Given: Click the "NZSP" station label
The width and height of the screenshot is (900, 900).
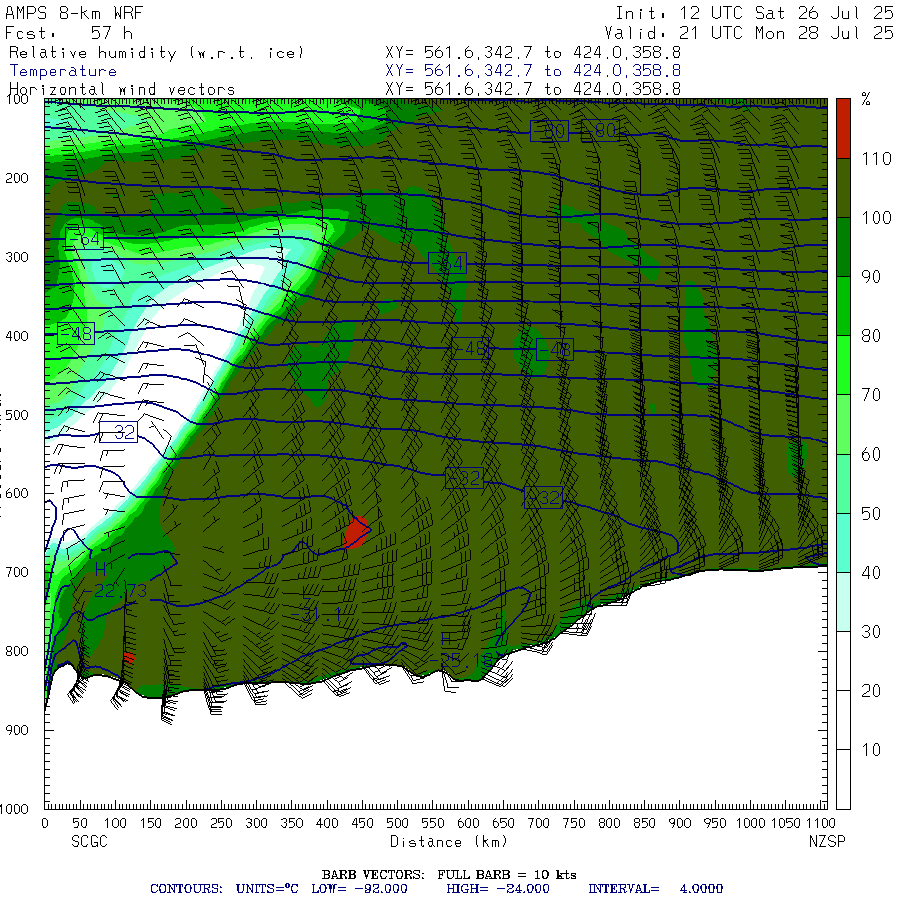Looking at the screenshot, I should tap(827, 841).
